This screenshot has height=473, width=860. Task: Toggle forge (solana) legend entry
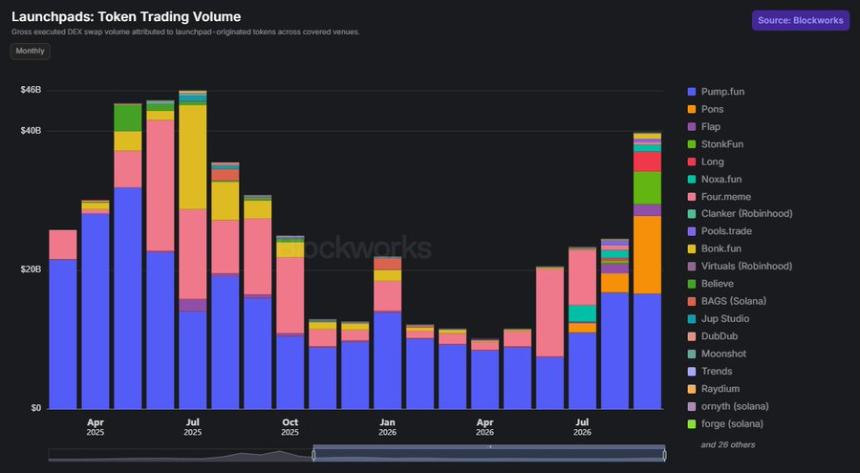(725, 424)
